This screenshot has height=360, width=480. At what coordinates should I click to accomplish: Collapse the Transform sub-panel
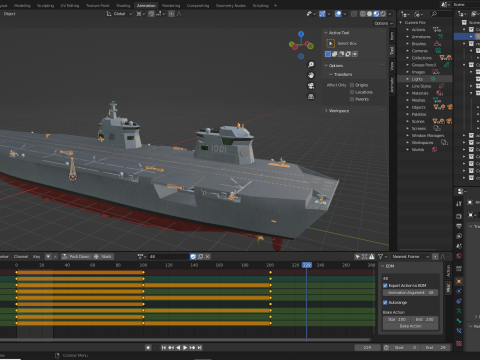click(331, 74)
